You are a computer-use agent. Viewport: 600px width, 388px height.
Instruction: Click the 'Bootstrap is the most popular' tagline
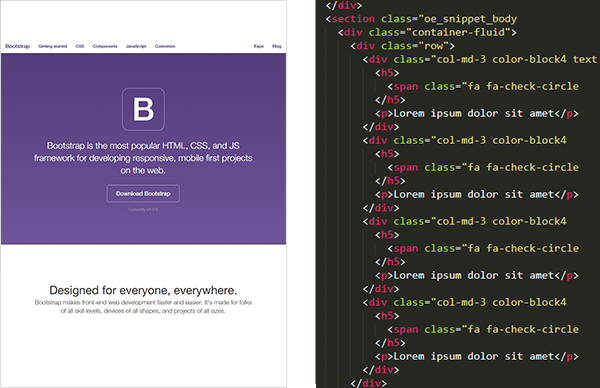(143, 158)
